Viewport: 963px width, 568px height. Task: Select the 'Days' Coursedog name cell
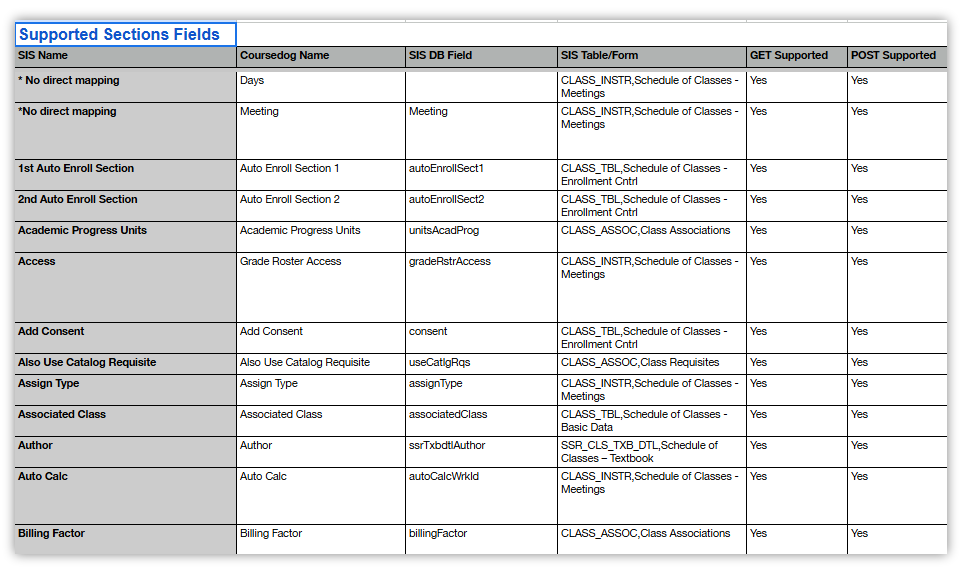(321, 87)
